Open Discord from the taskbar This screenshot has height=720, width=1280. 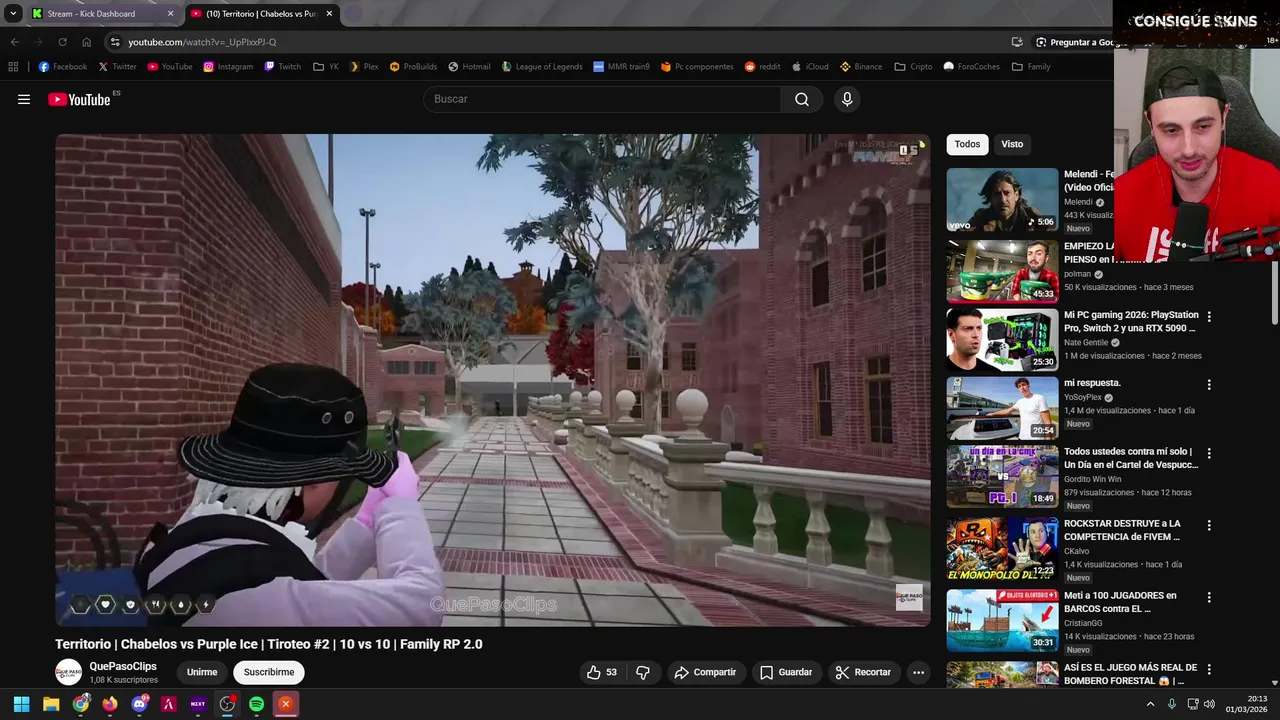[x=139, y=704]
